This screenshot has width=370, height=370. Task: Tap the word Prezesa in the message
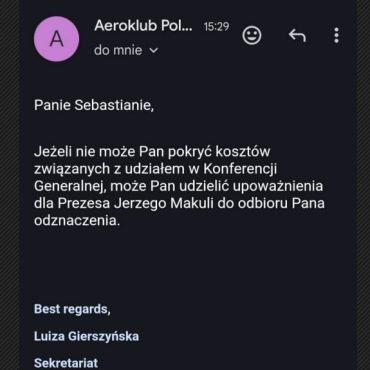84,204
